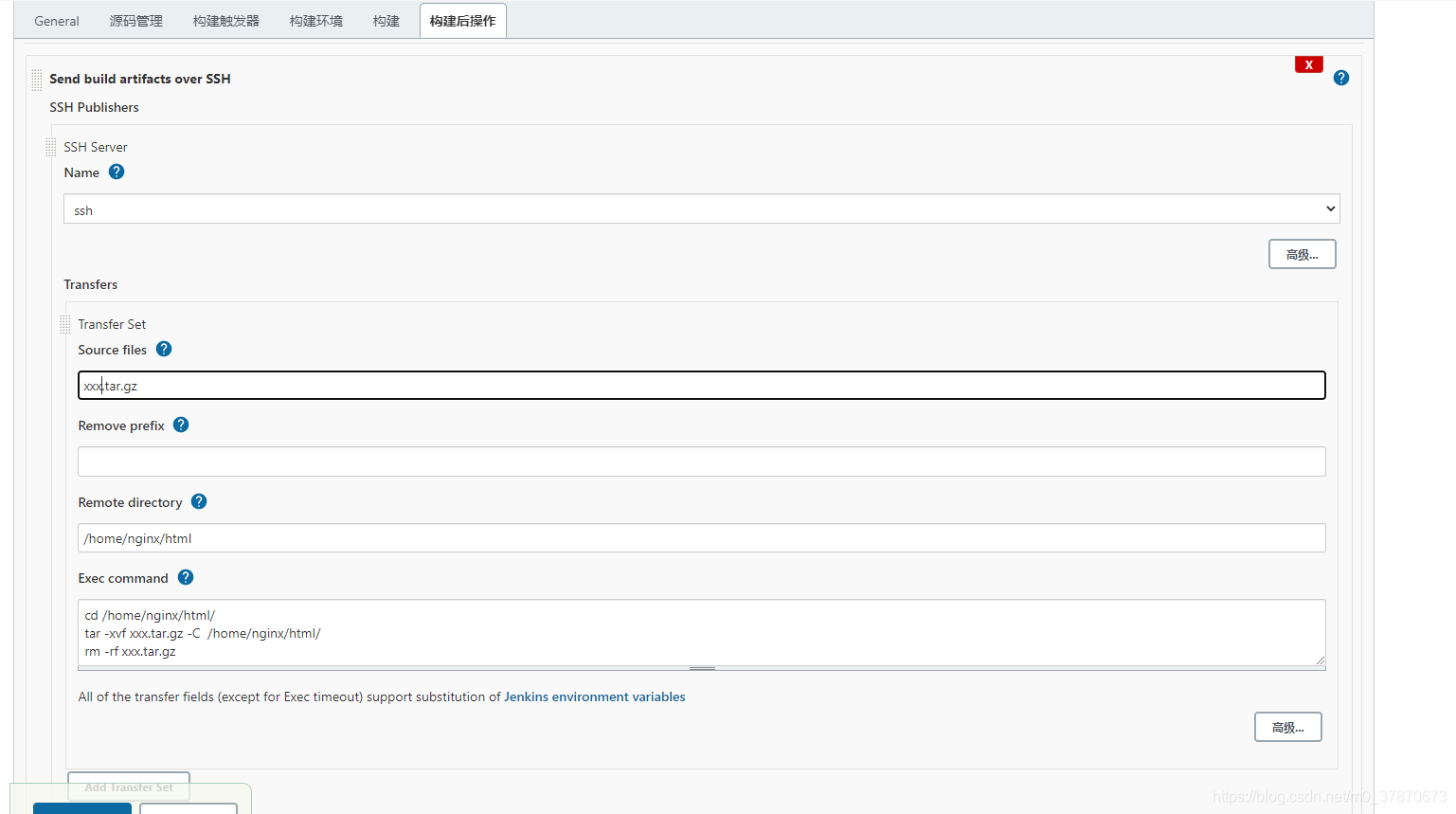Screen dimensions: 1456x814
Task: Click the 高级 button under SSH server name
Action: (x=1303, y=254)
